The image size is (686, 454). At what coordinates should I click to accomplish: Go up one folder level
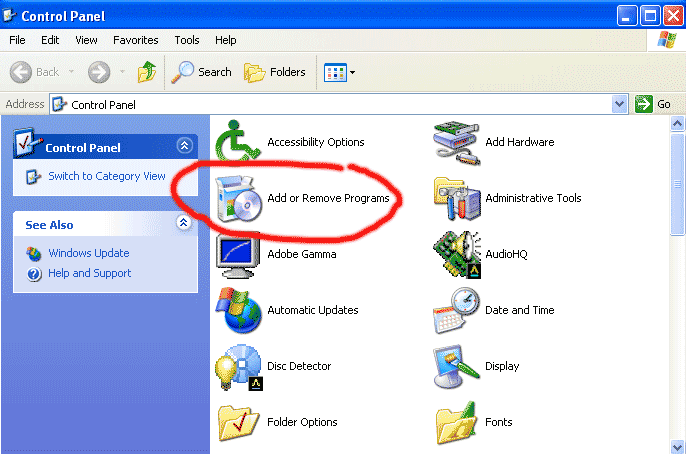[147, 72]
